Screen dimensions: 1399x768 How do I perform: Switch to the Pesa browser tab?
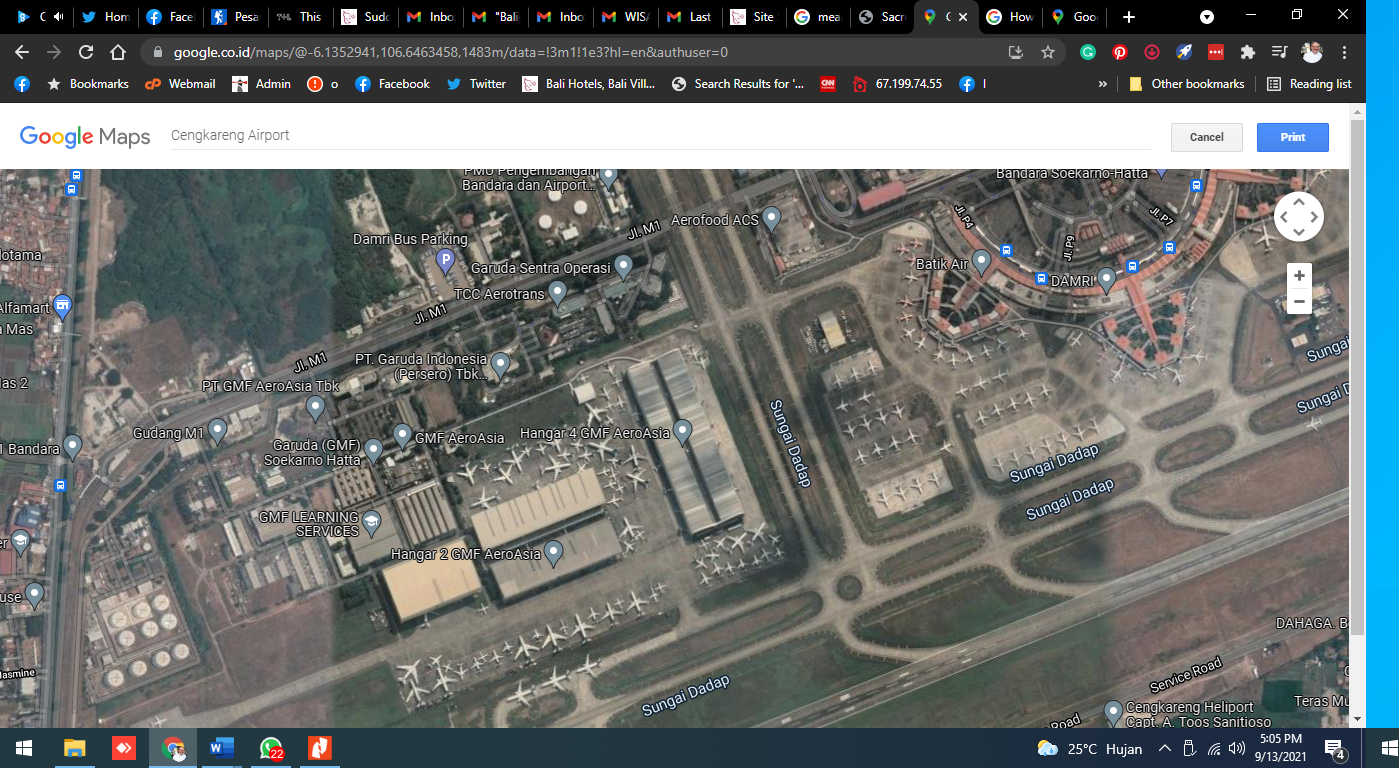(x=236, y=17)
